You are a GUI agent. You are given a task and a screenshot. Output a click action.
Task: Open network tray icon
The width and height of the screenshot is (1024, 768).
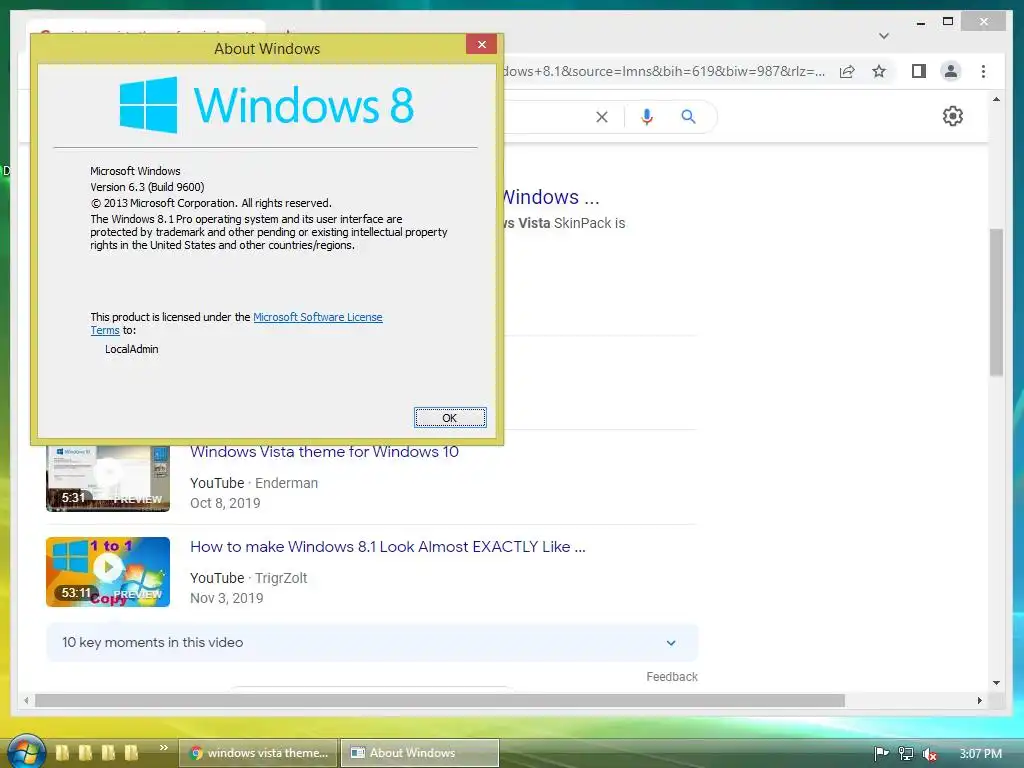(x=906, y=754)
